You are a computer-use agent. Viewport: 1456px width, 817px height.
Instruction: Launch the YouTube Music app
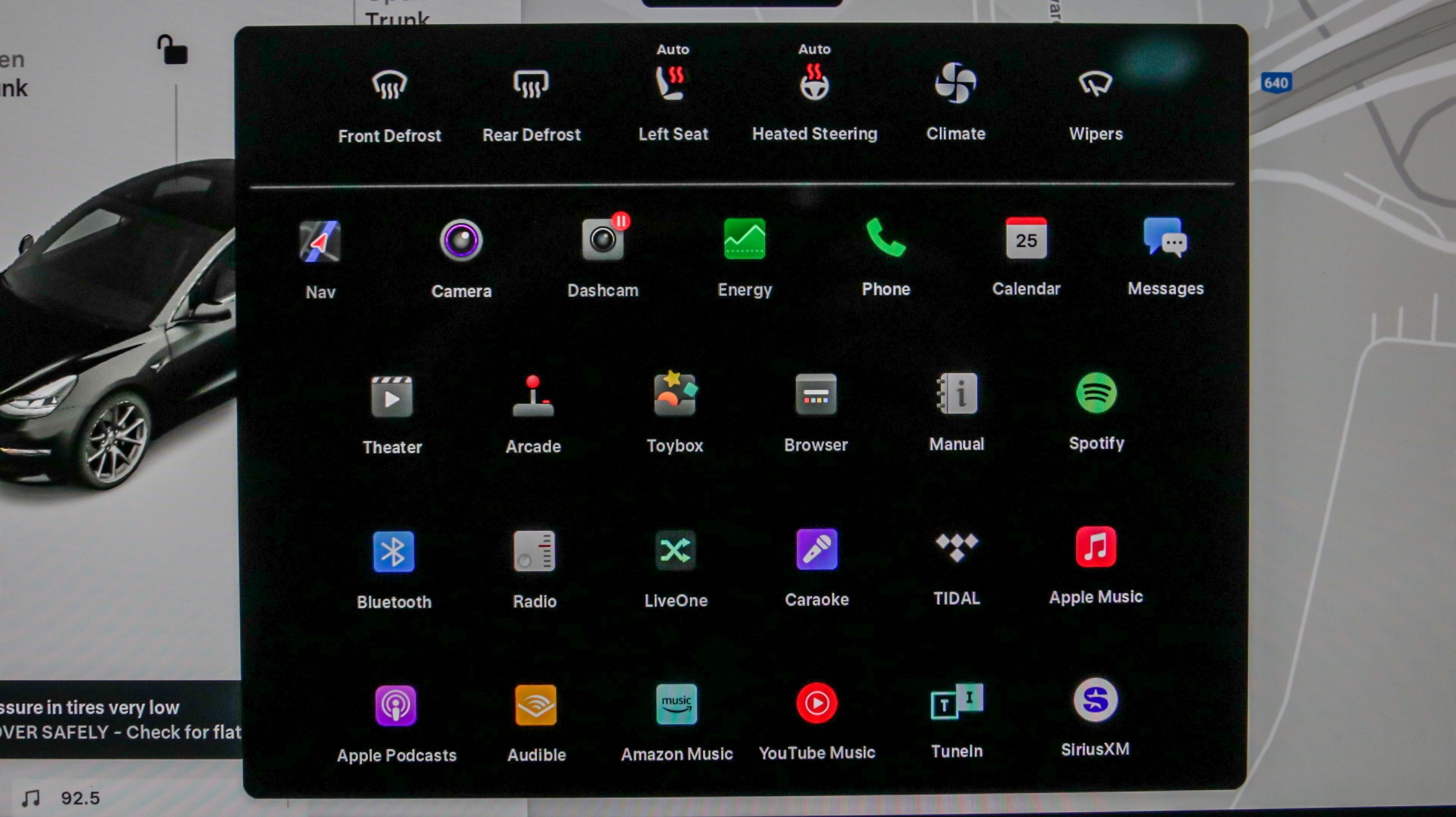pyautogui.click(x=816, y=704)
